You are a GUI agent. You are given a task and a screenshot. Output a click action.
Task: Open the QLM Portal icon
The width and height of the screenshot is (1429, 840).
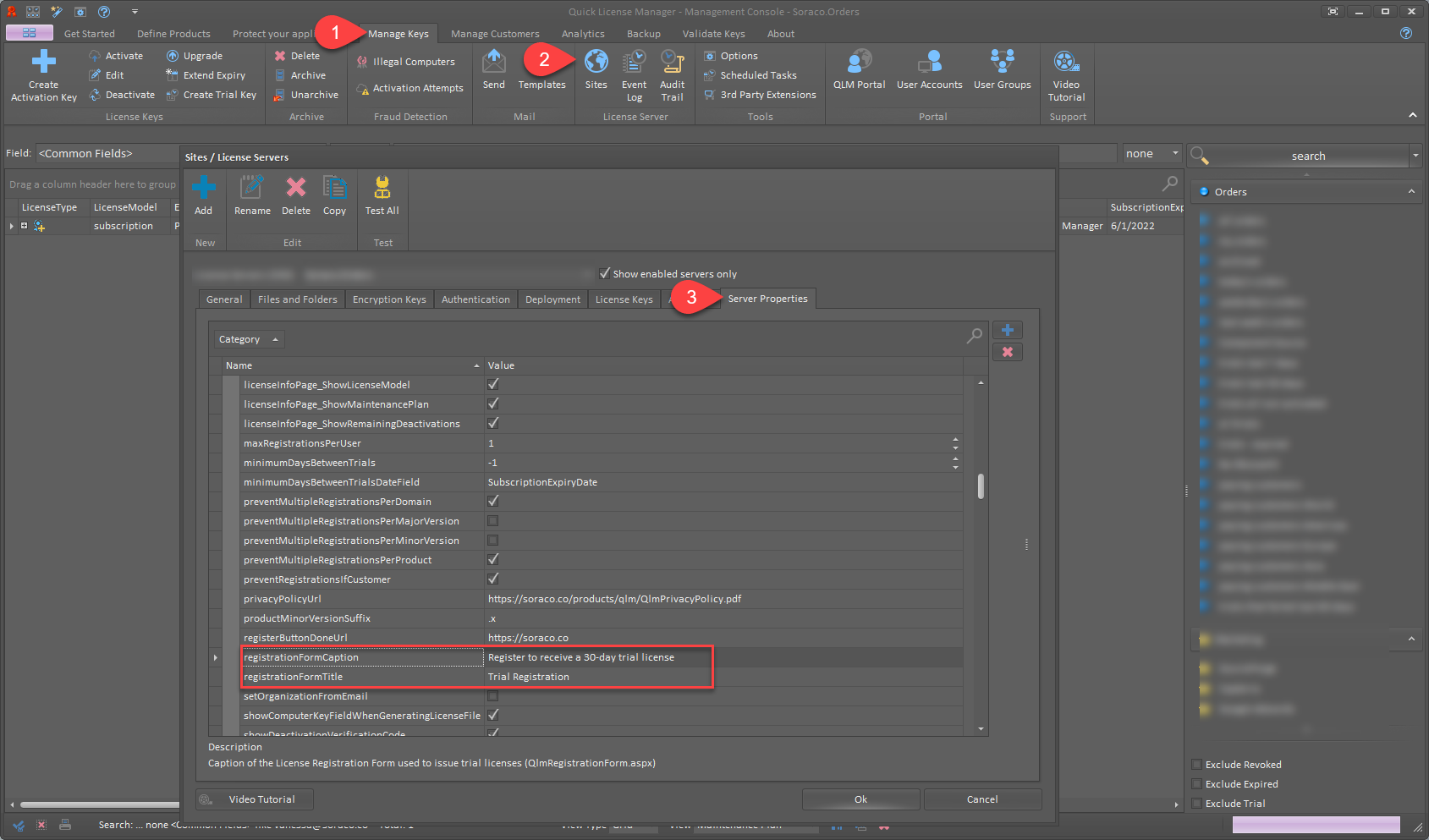pyautogui.click(x=859, y=63)
